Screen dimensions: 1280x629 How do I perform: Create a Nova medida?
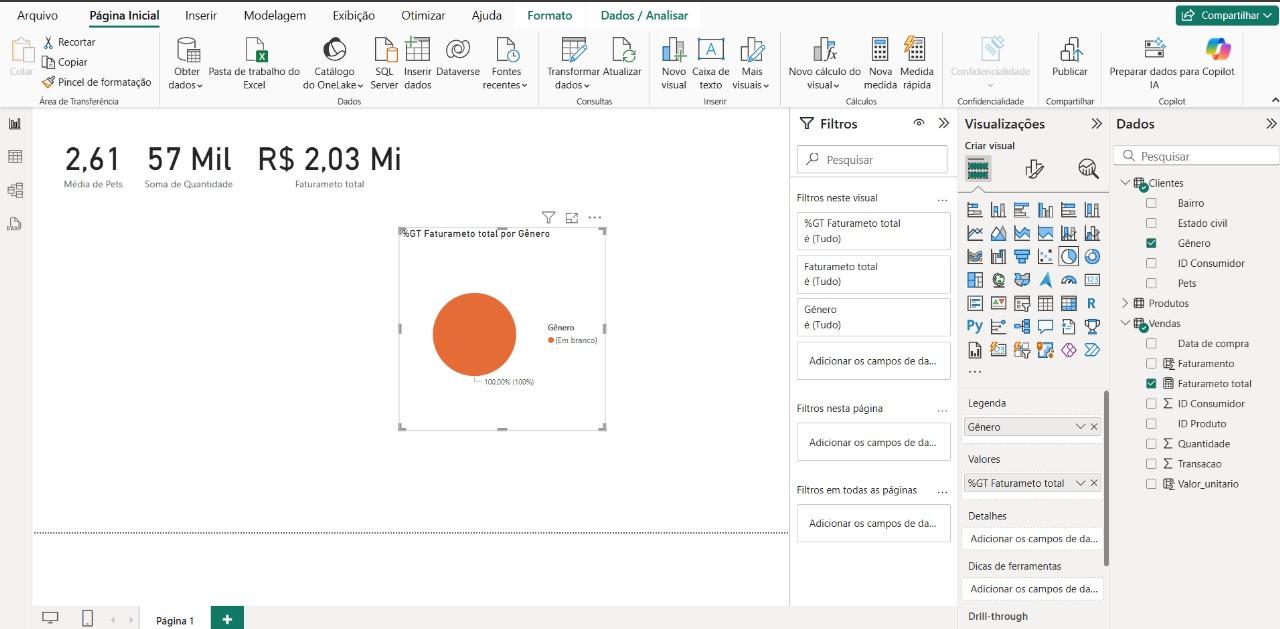(880, 63)
